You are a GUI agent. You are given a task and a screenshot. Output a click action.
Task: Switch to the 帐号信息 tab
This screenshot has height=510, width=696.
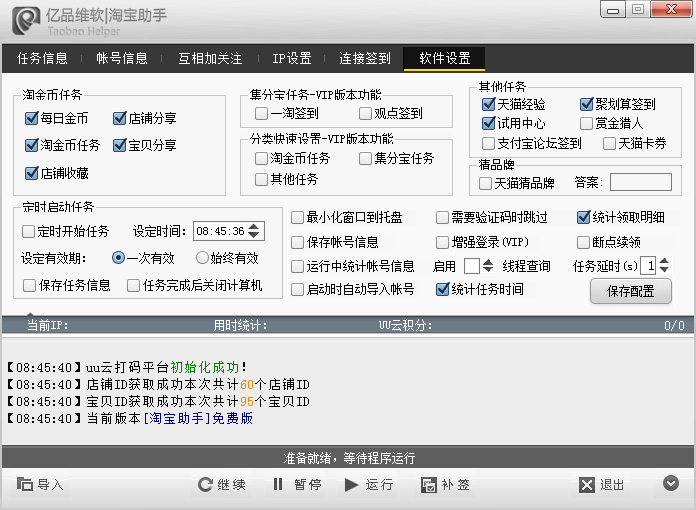122,58
